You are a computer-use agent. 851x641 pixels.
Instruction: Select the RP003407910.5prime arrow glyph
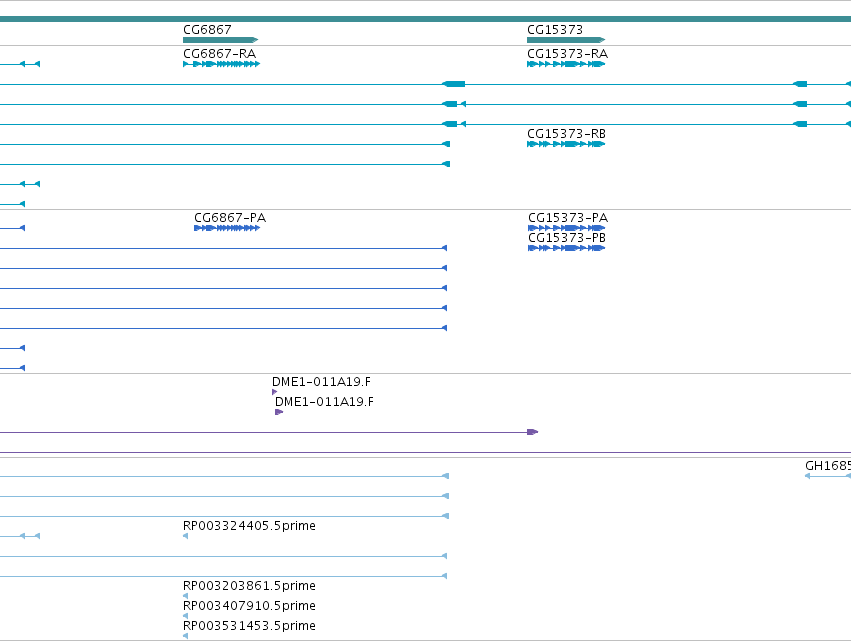point(186,616)
